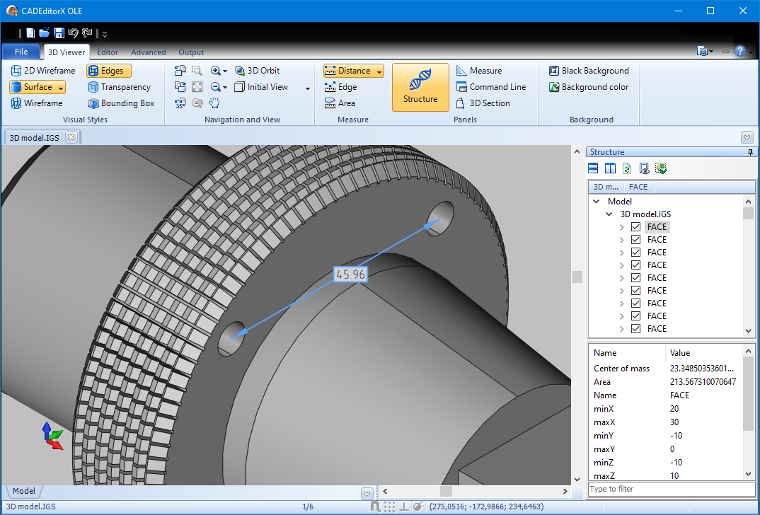The width and height of the screenshot is (760, 515).
Task: Click the FACE breadcrumb header in Structure
Action: click(x=638, y=187)
